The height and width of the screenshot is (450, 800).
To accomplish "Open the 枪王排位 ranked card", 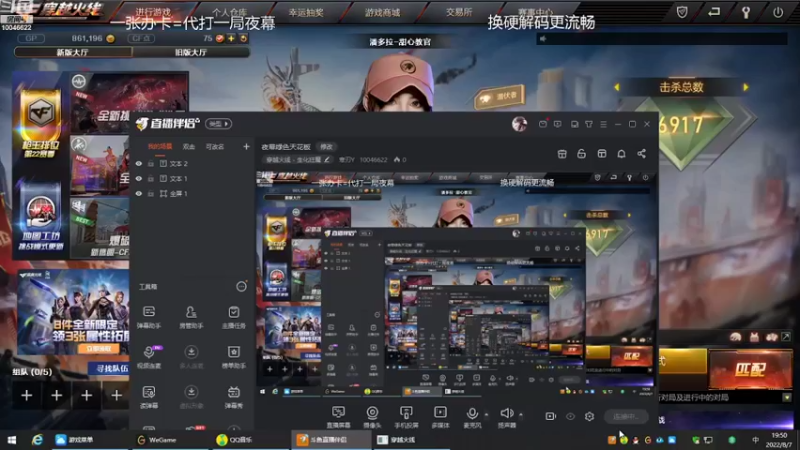I will pos(40,123).
